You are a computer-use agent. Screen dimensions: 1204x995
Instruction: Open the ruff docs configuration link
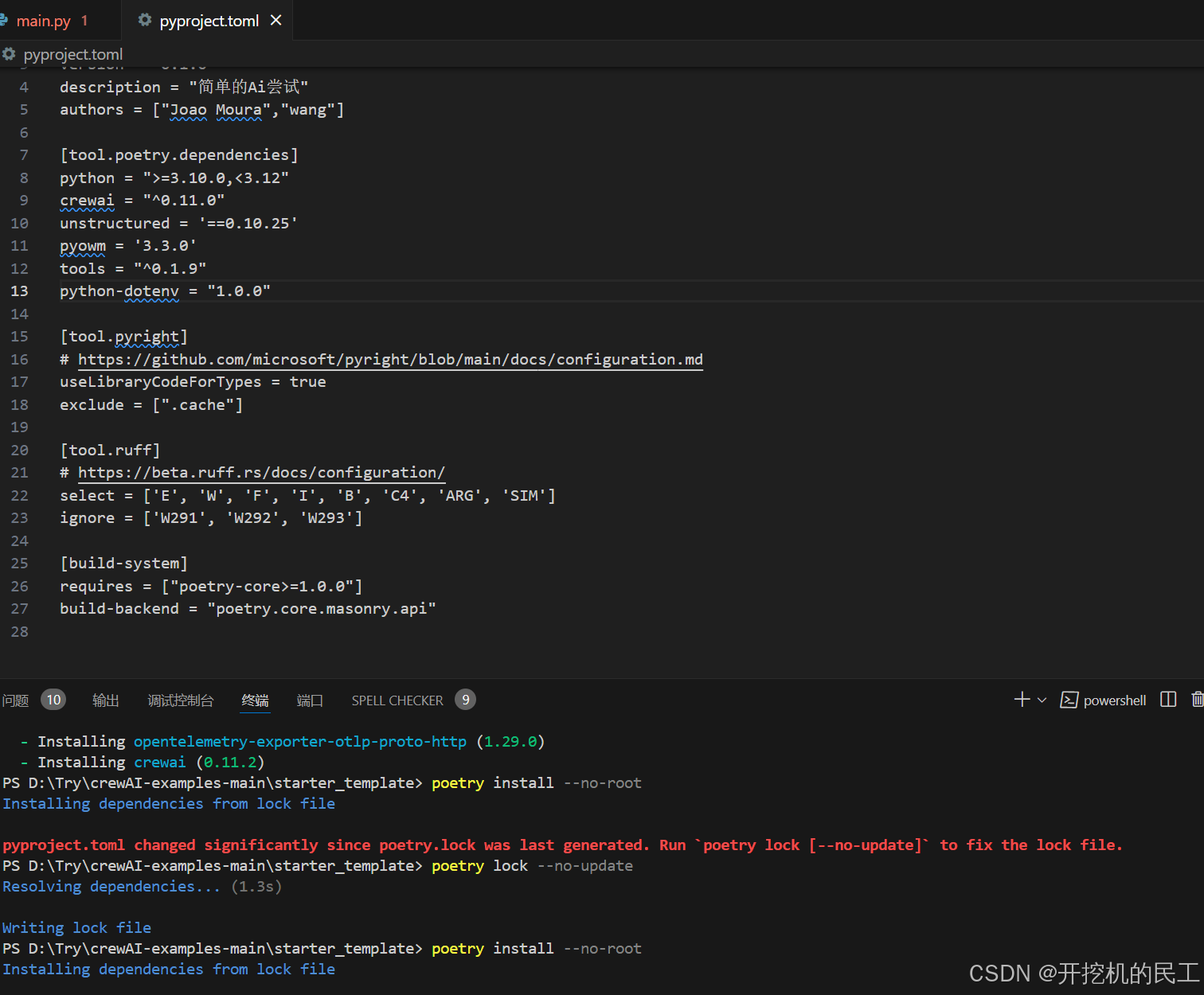(261, 472)
